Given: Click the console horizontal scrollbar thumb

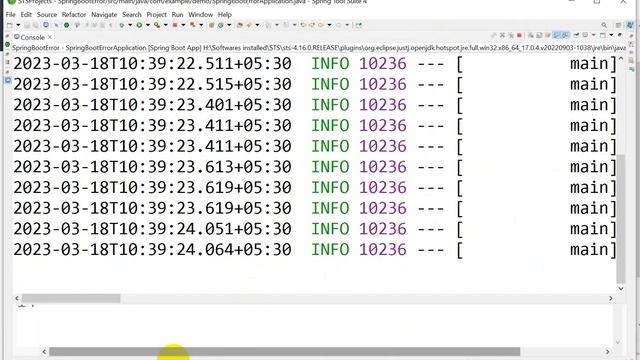Looking at the screenshot, I should coord(71,298).
